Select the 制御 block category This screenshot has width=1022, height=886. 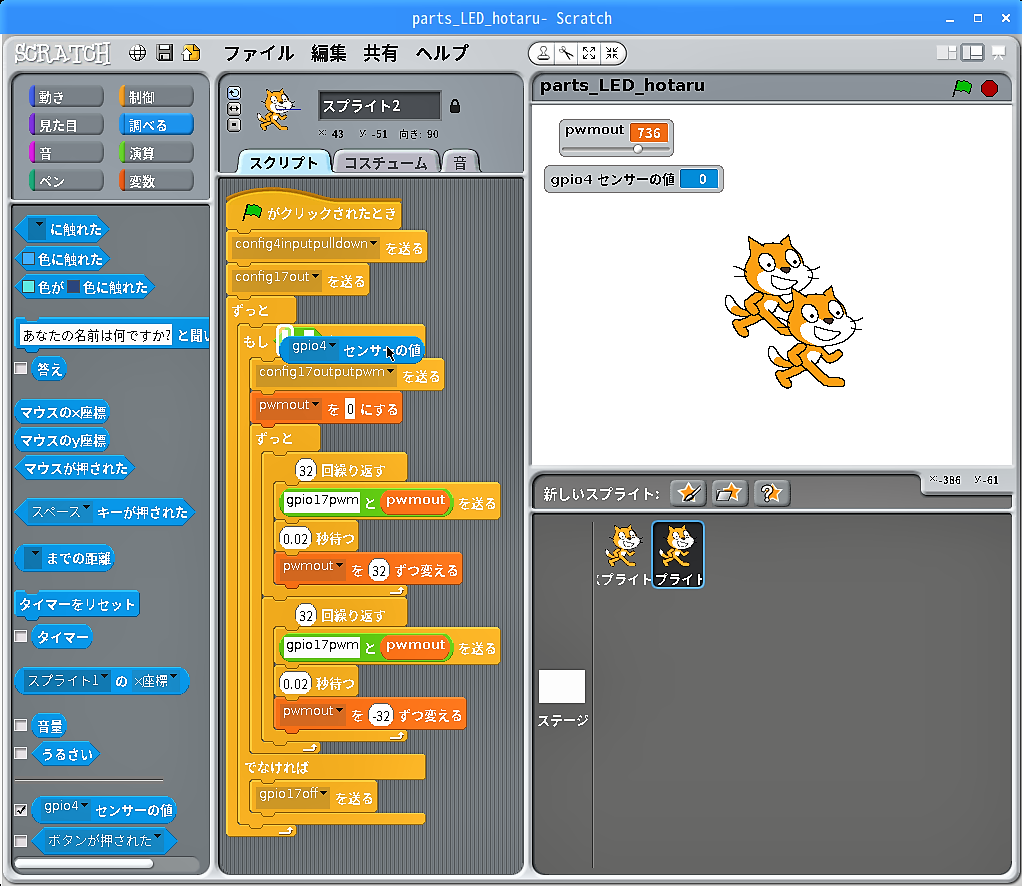tap(156, 97)
